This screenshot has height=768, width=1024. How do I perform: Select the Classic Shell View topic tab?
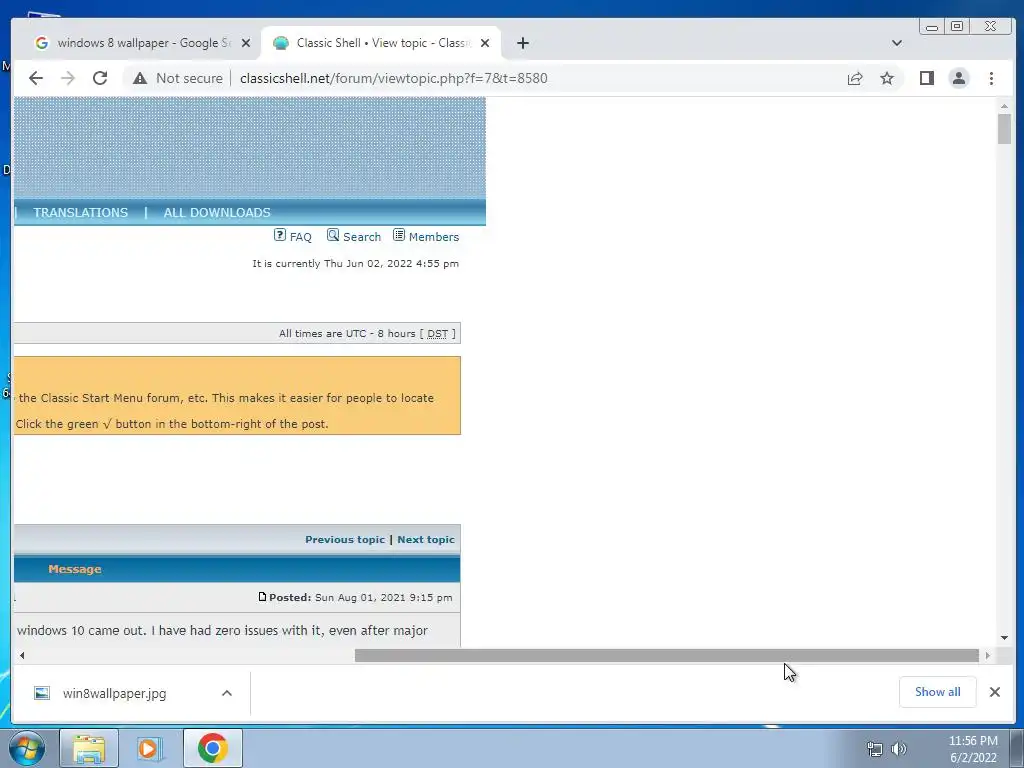382,43
